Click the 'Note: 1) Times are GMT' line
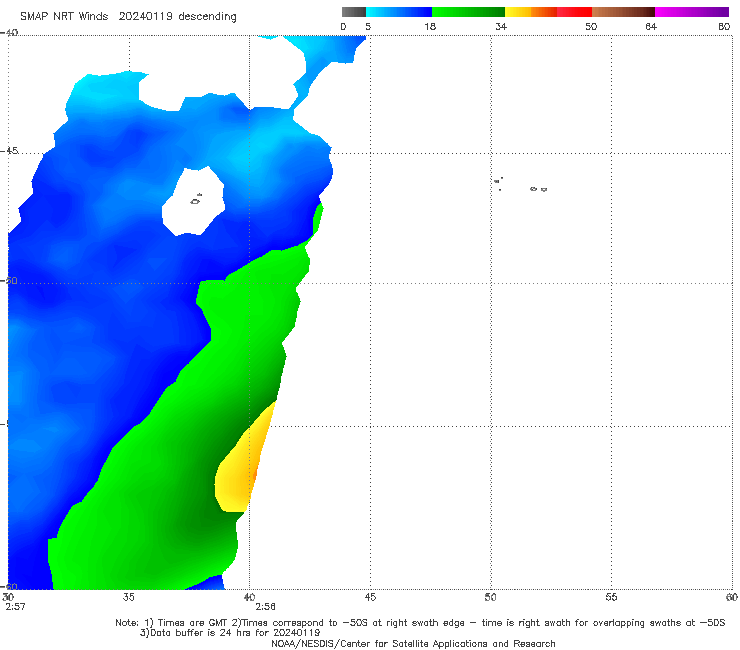 pos(420,623)
